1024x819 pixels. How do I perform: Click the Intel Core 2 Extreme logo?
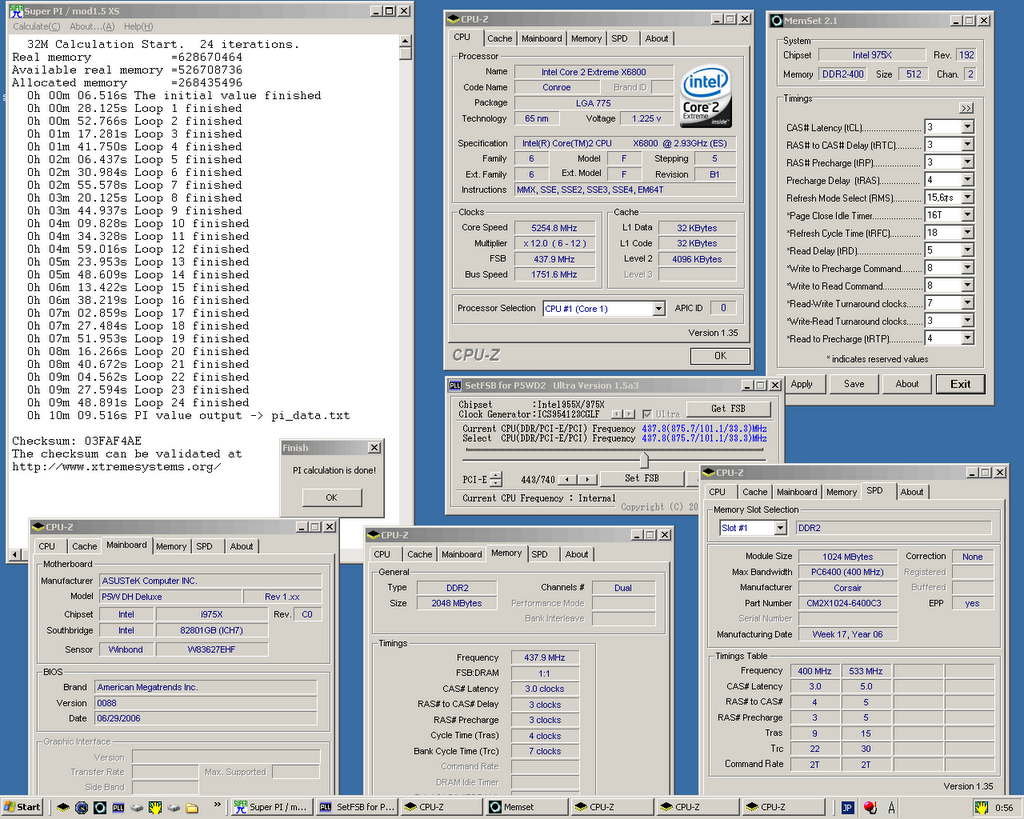pyautogui.click(x=705, y=96)
